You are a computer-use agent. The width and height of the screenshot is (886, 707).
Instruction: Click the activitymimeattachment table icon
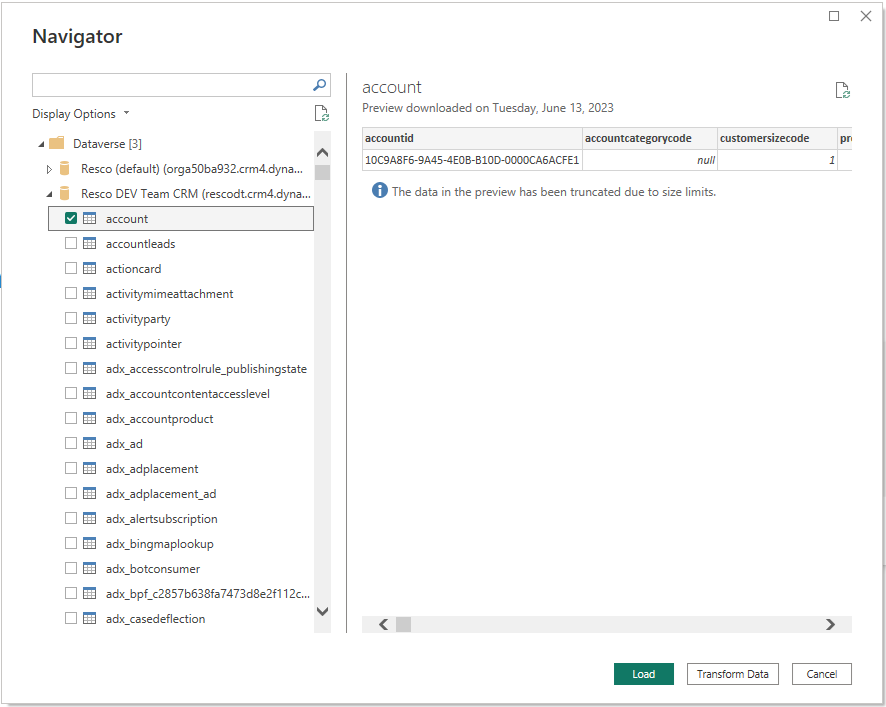(89, 293)
